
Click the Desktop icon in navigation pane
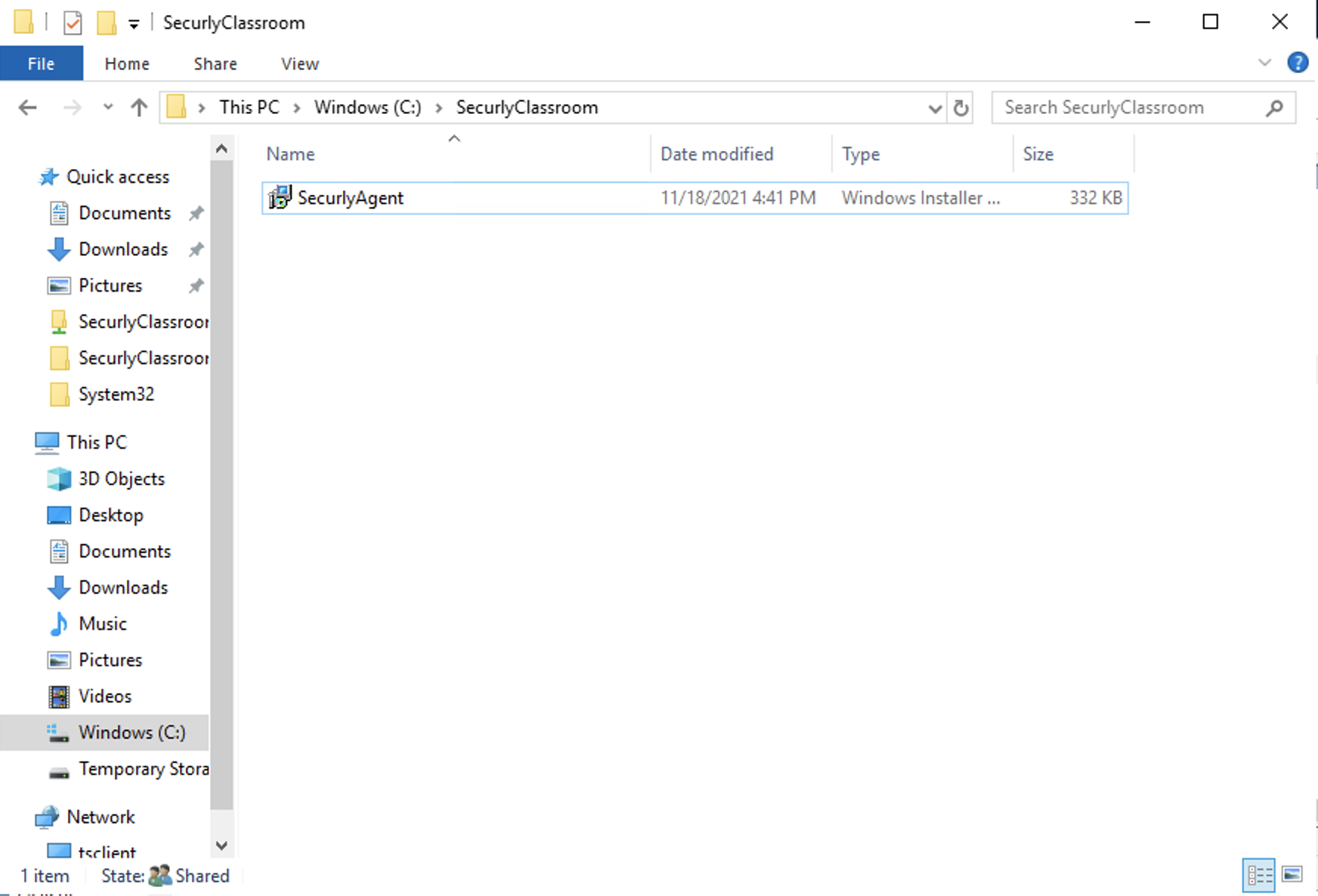coord(59,515)
